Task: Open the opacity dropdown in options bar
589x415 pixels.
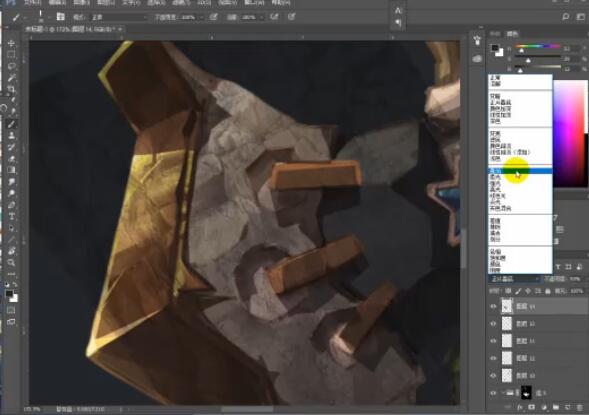Action: point(202,17)
